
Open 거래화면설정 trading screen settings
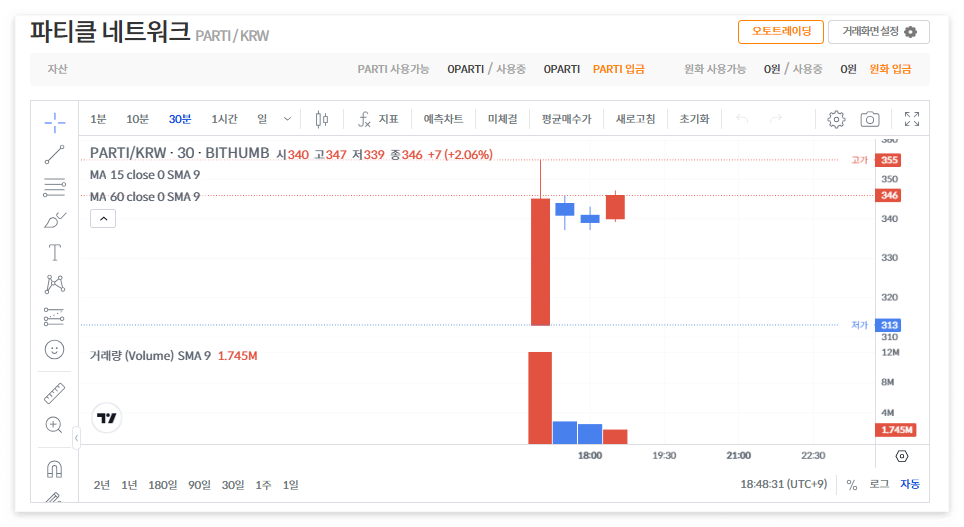point(879,31)
